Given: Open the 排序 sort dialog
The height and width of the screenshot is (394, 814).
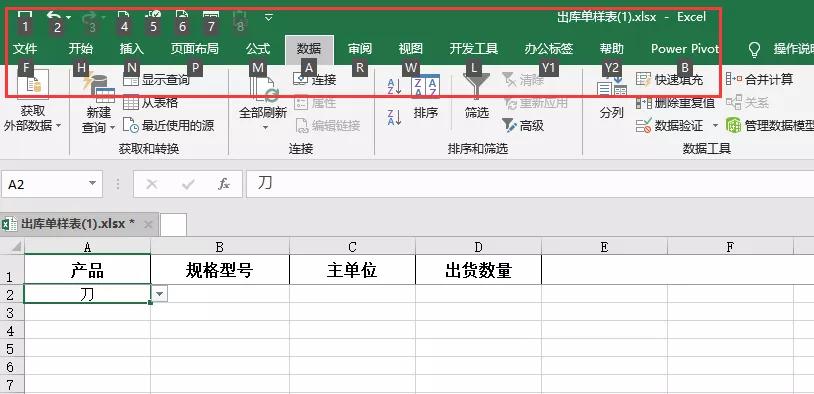Looking at the screenshot, I should [426, 97].
